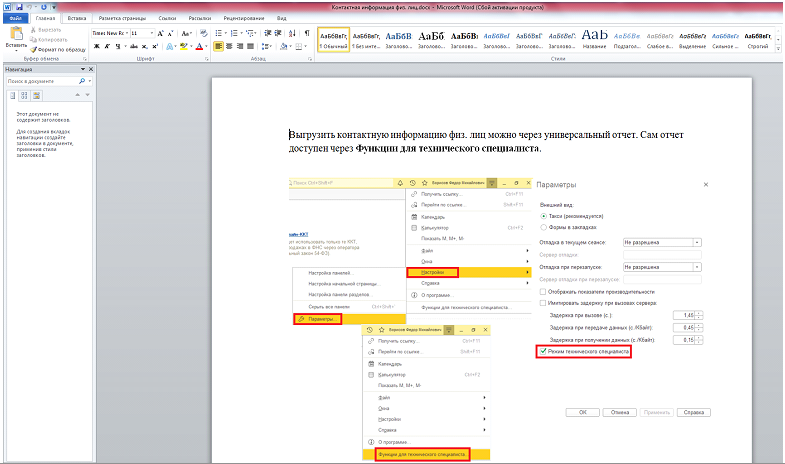This screenshot has width=785, height=464.
Task: Open the Aa change case dropdown
Action: click(x=186, y=34)
